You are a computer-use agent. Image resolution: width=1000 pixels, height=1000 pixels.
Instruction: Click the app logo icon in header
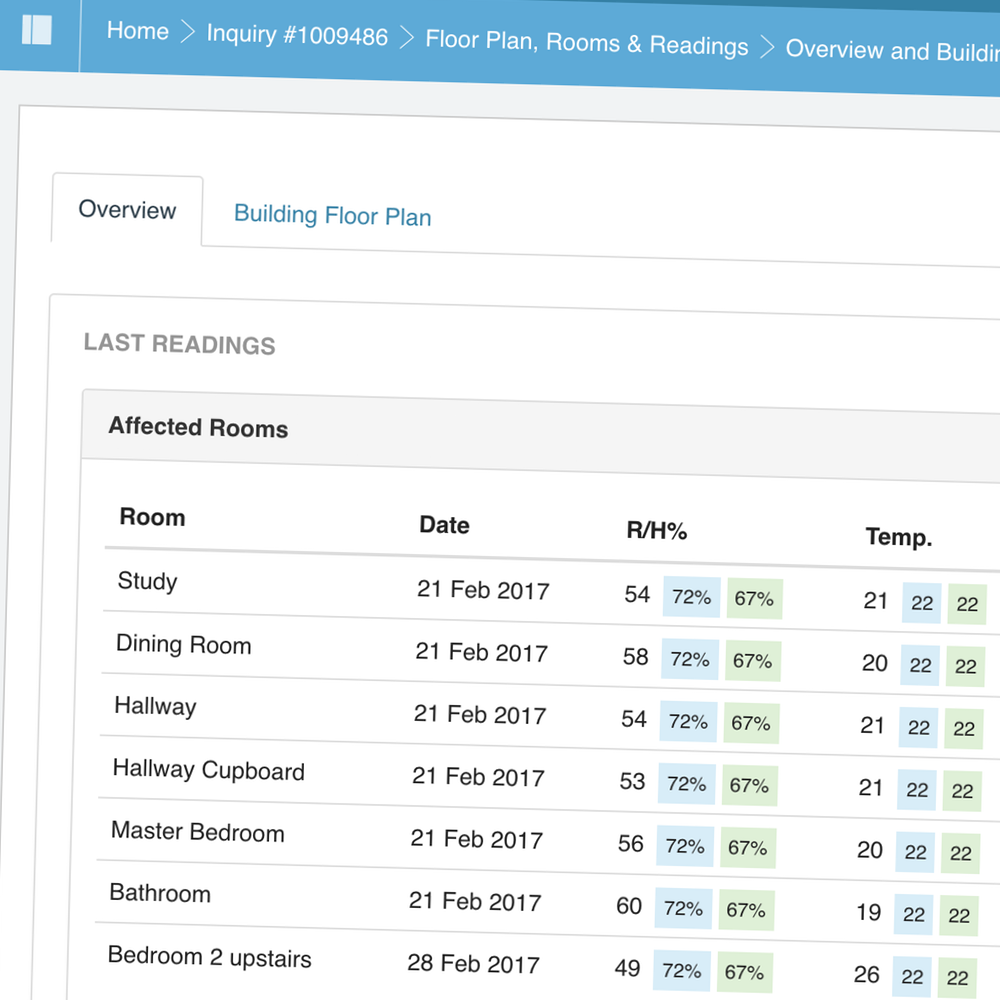pyautogui.click(x=36, y=30)
